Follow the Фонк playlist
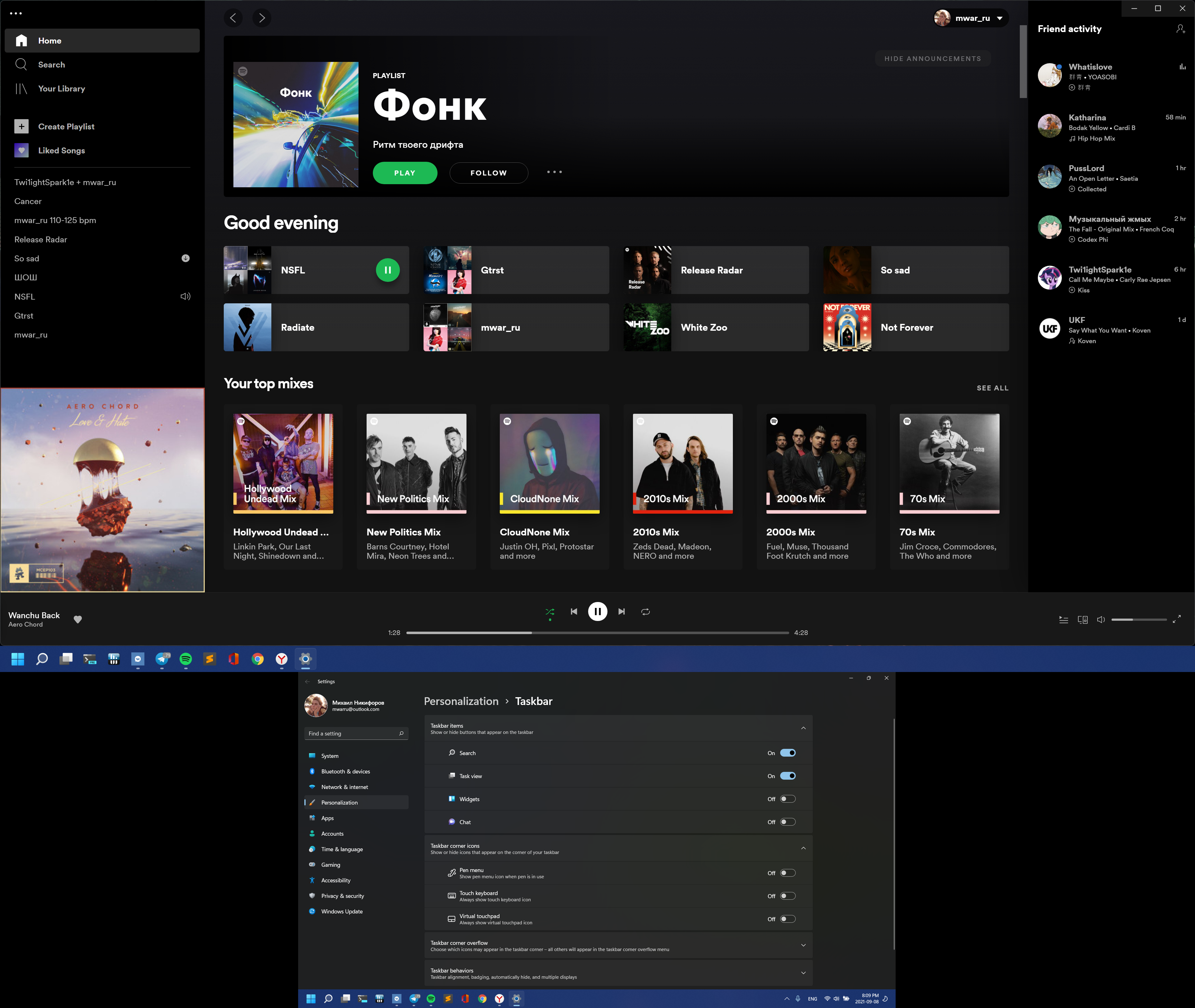 [x=489, y=173]
